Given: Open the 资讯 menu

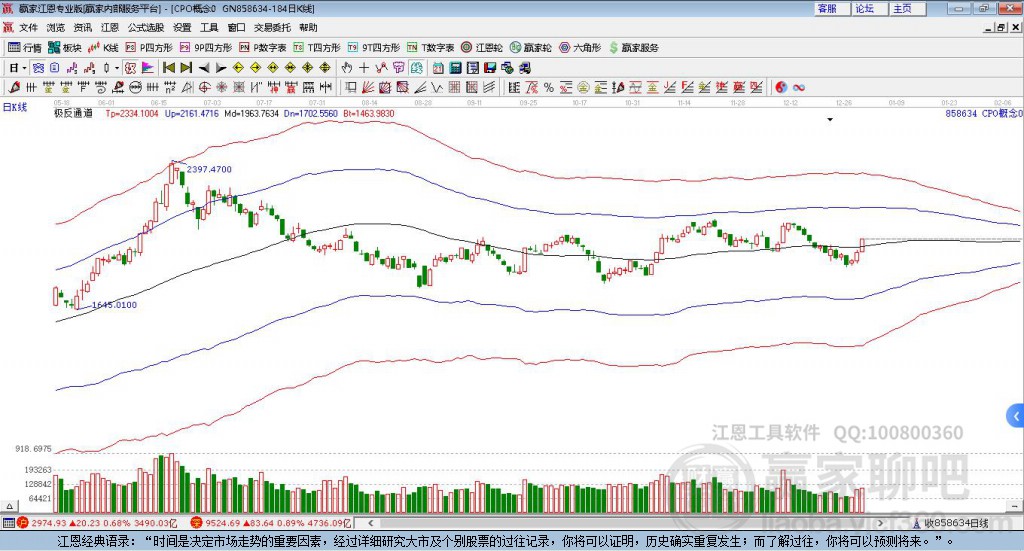Looking at the screenshot, I should click(82, 27).
